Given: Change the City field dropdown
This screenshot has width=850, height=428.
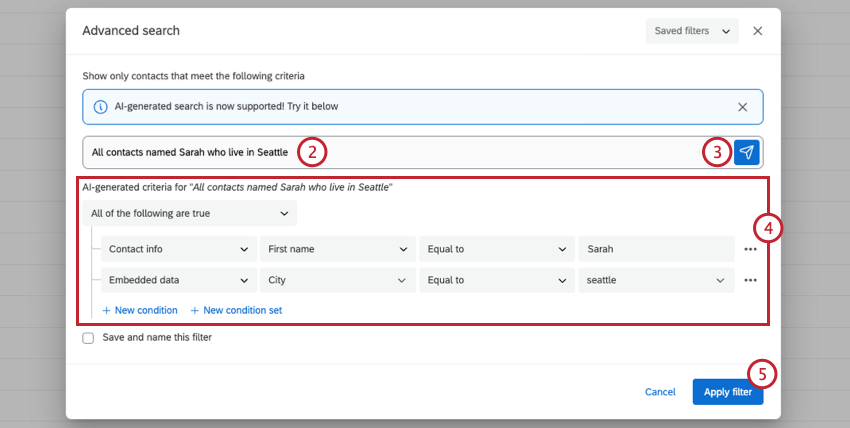Looking at the screenshot, I should [337, 280].
